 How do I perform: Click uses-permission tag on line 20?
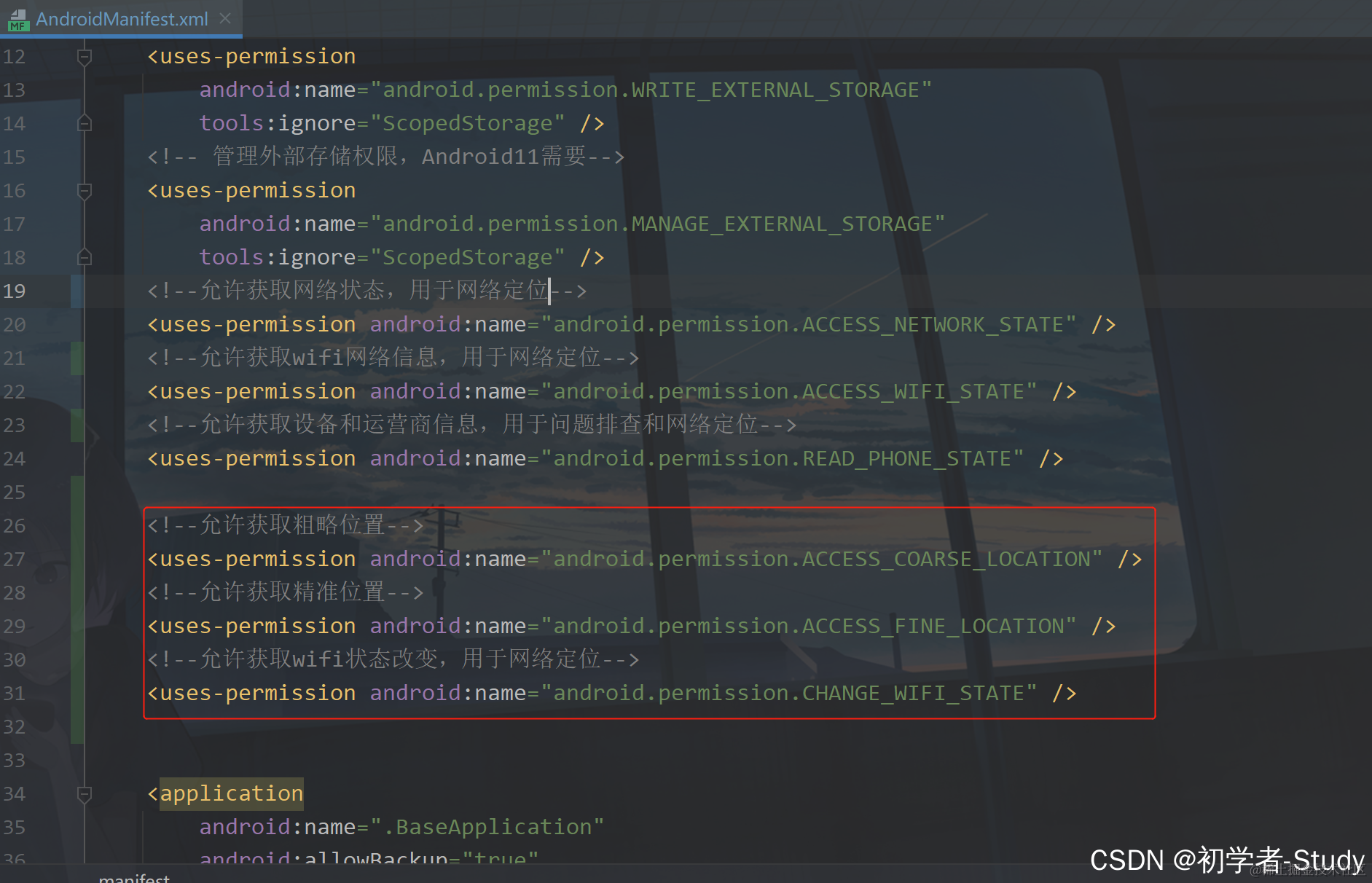pos(251,324)
